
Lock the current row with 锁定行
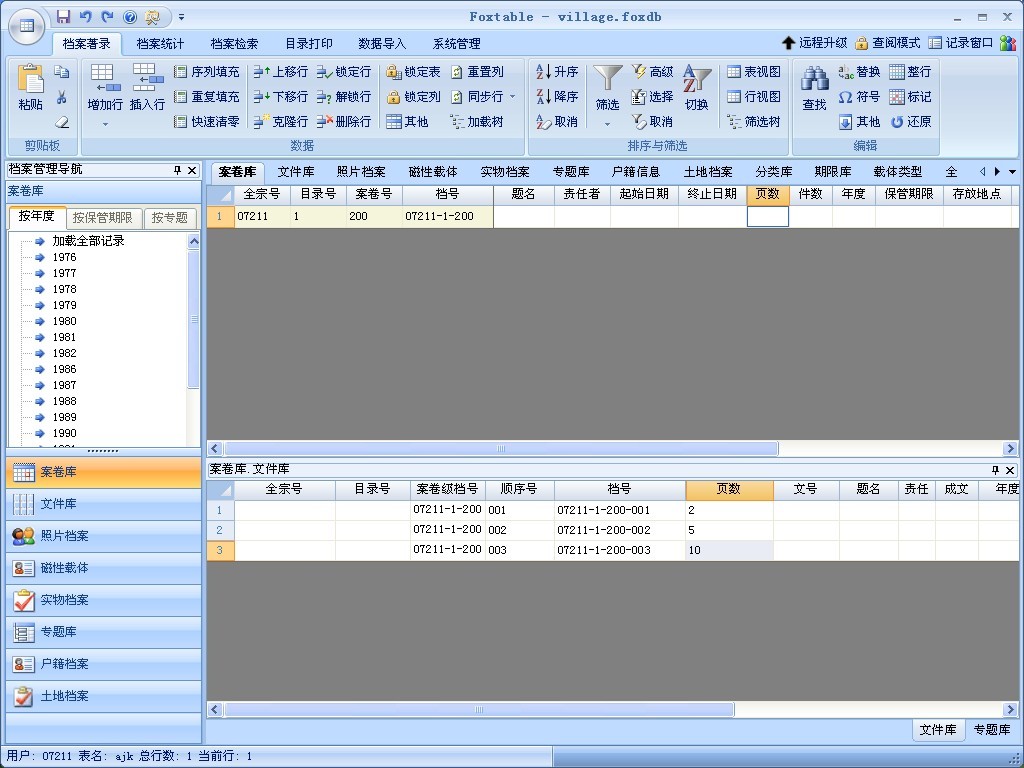coord(344,72)
